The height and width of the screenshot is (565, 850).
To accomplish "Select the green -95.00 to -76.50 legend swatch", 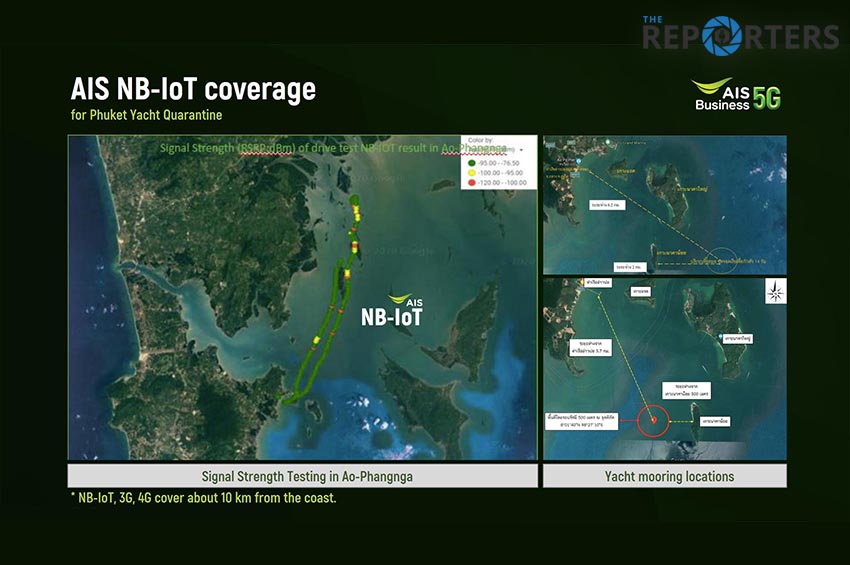I will click(471, 163).
